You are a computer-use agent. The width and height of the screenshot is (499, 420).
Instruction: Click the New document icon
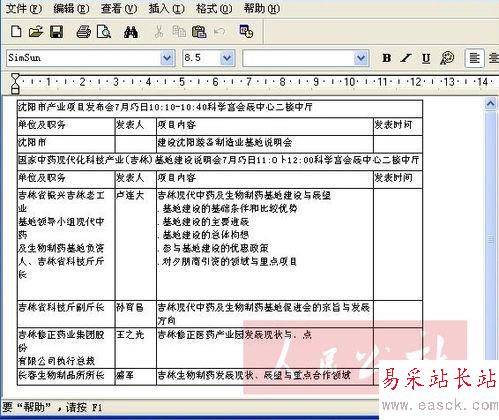tap(16, 32)
